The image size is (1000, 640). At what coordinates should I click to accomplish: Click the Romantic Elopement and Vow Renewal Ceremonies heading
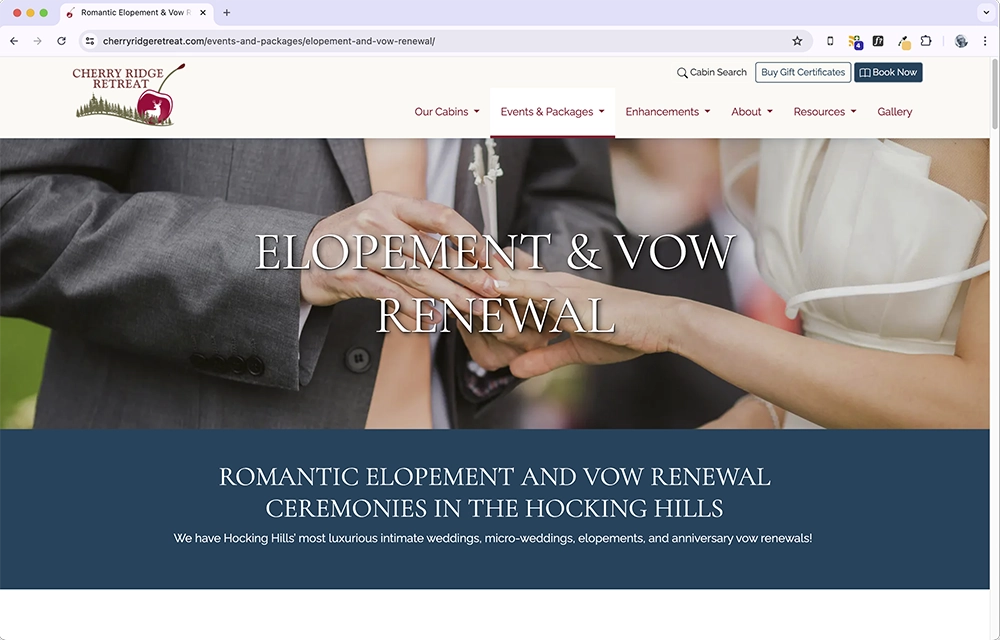(x=495, y=492)
